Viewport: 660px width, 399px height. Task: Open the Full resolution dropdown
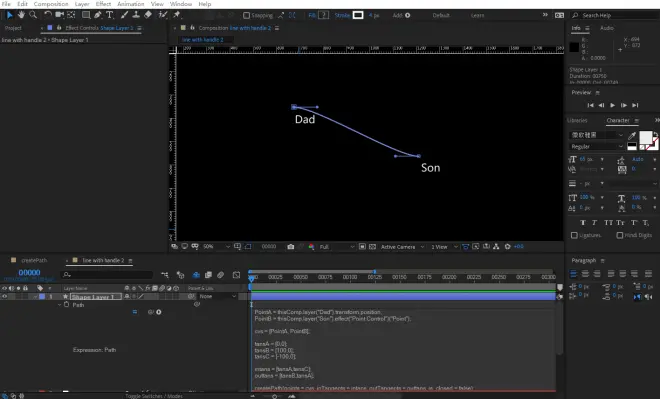(x=337, y=247)
